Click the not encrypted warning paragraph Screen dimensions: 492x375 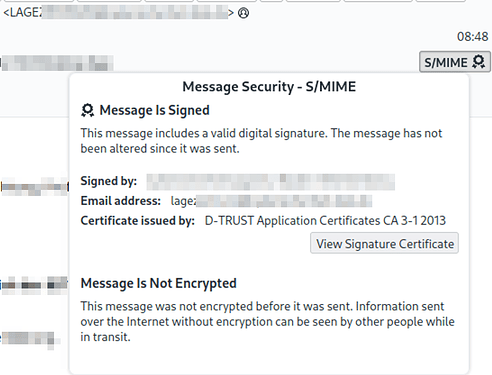[267, 321]
